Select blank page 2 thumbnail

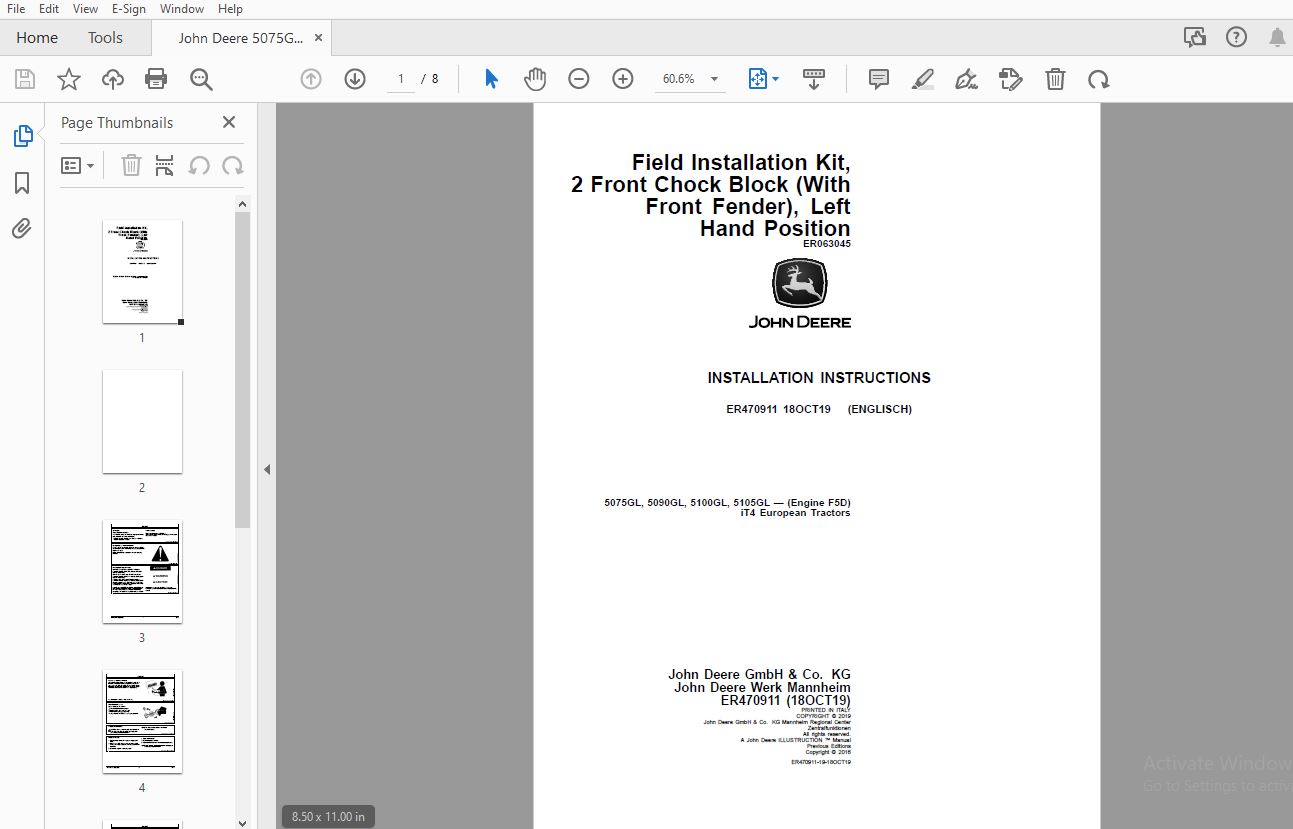point(142,422)
